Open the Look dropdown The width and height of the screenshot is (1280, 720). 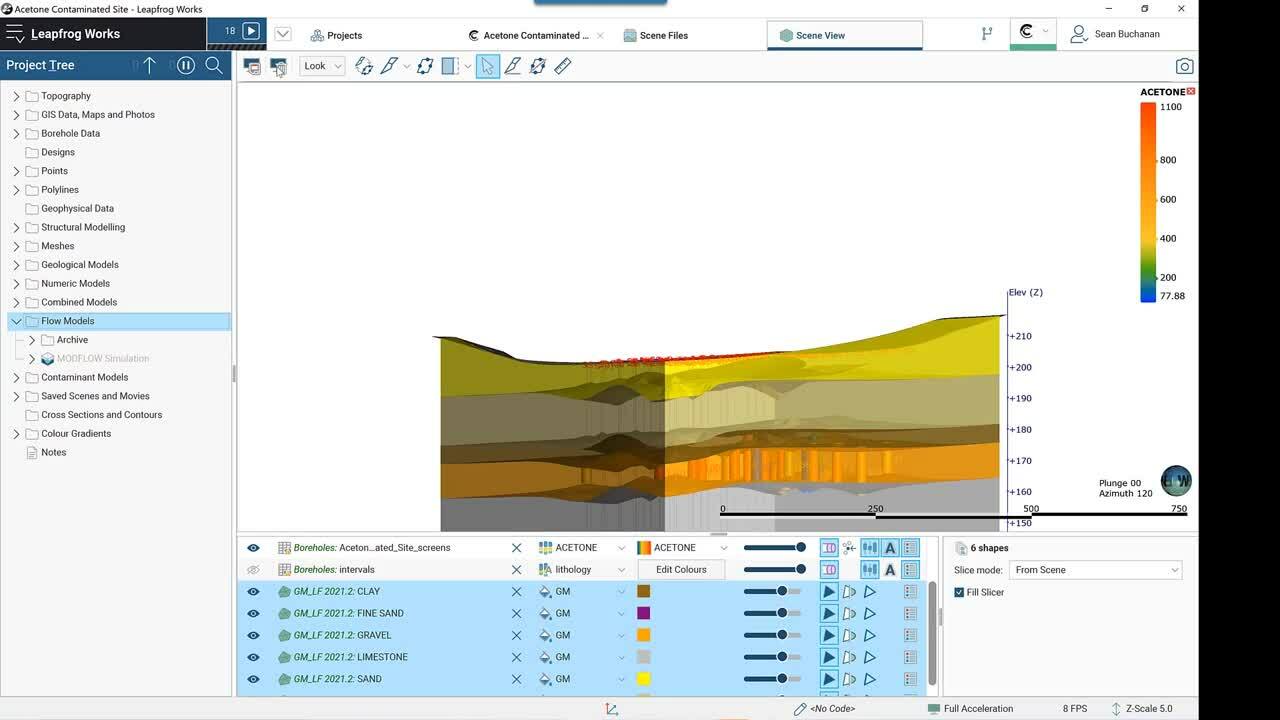point(323,66)
